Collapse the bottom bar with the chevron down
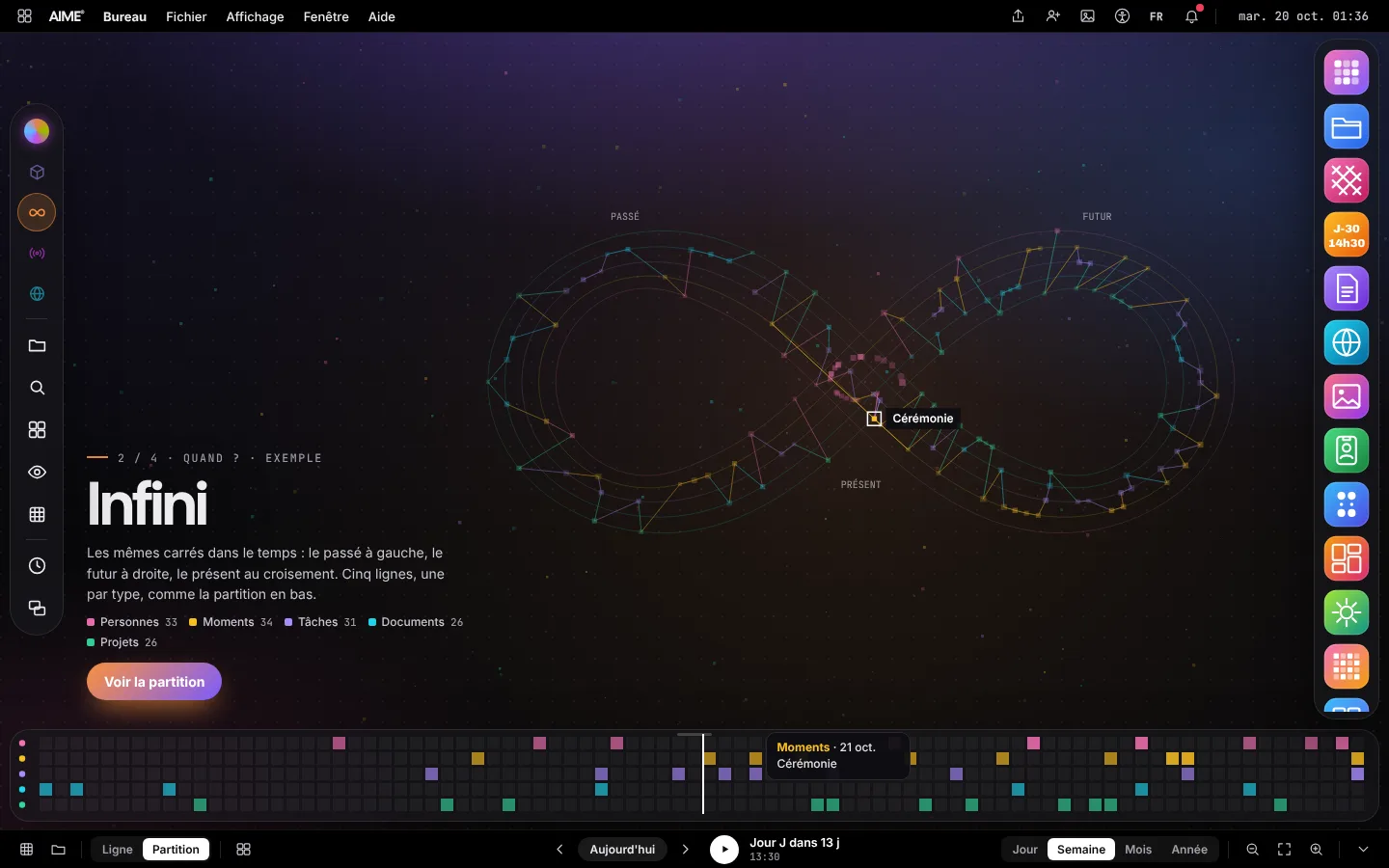Screen dimensions: 1389x868 click(1363, 850)
